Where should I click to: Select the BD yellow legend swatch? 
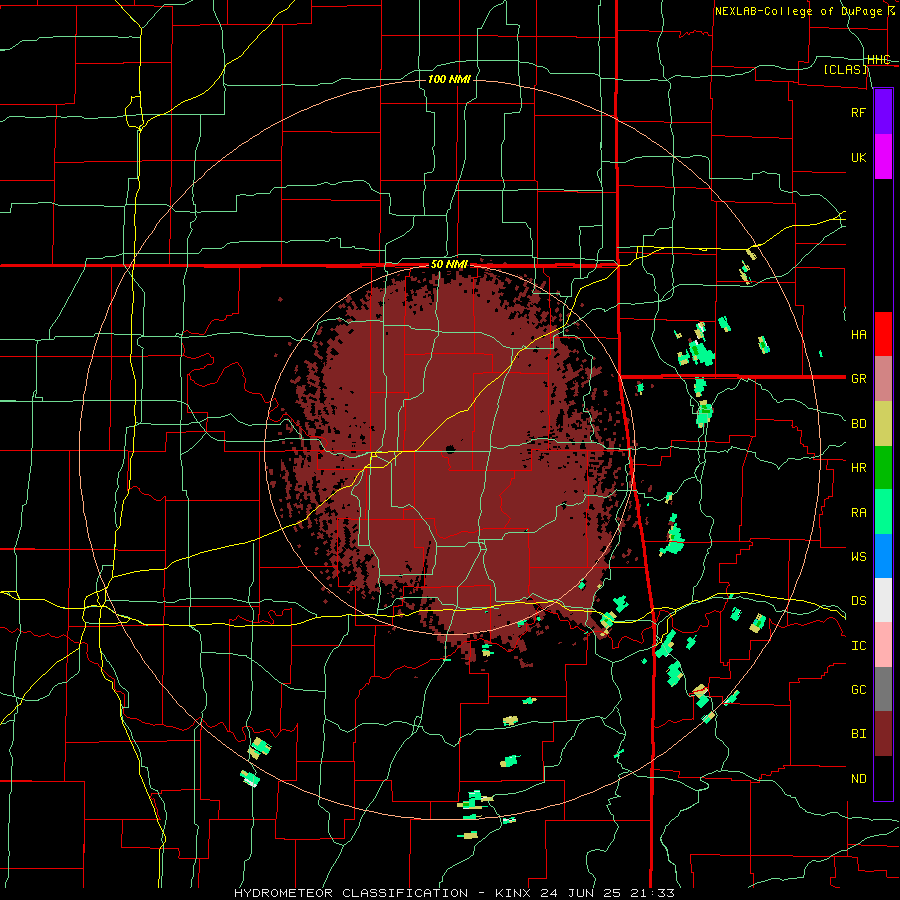[x=883, y=424]
